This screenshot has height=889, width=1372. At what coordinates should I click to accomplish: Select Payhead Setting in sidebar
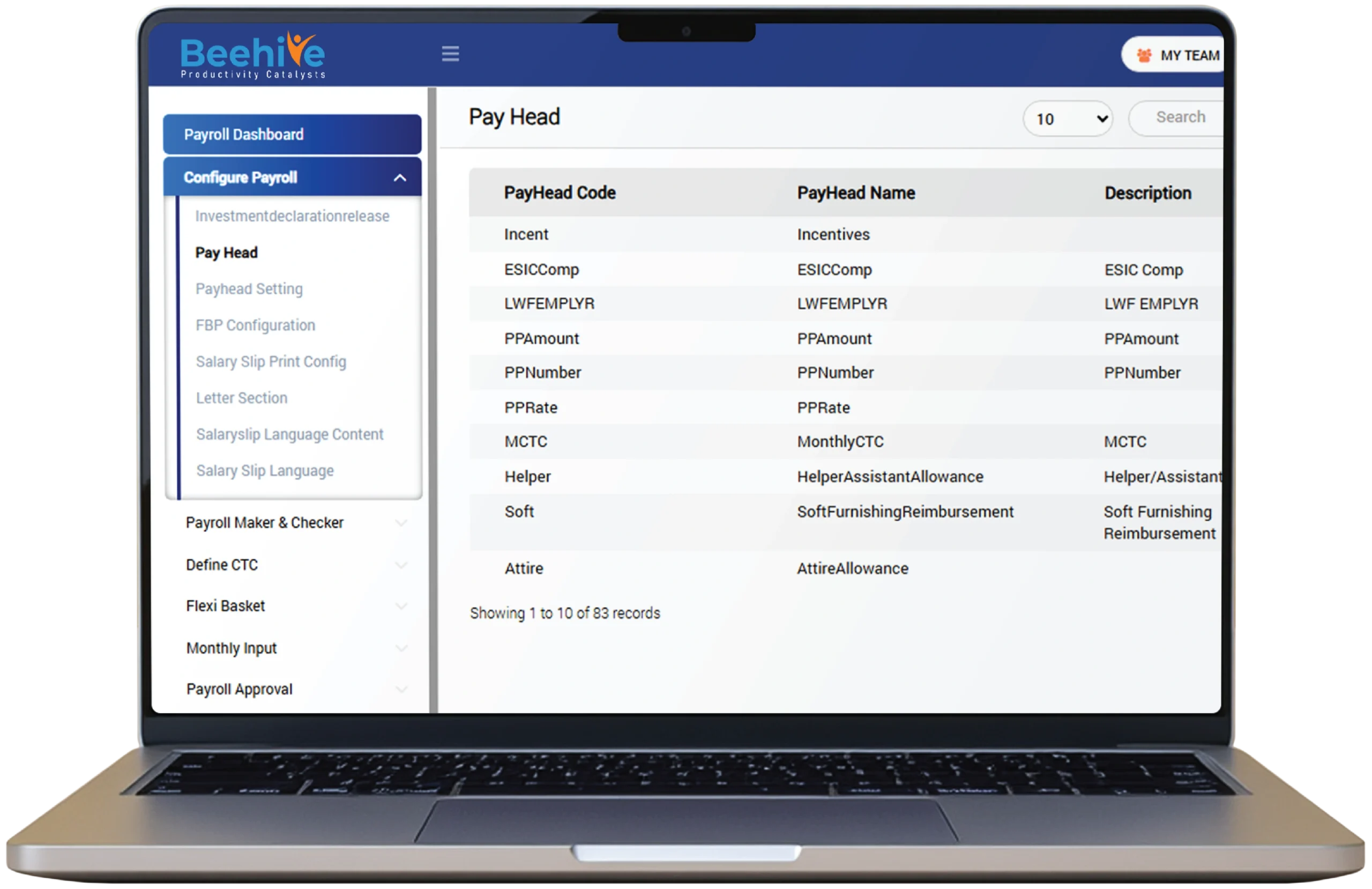249,288
